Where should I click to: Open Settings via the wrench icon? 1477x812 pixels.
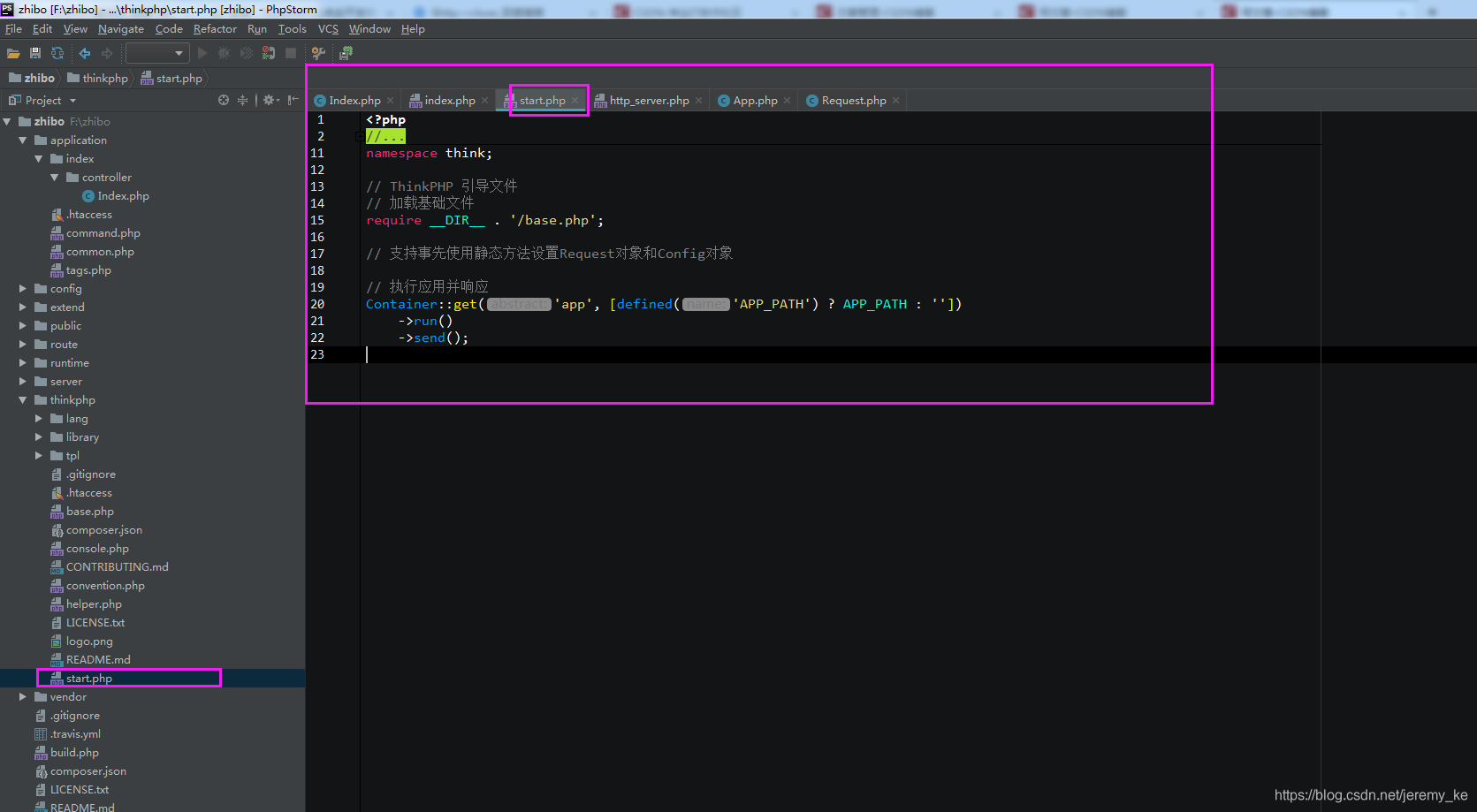tap(319, 53)
